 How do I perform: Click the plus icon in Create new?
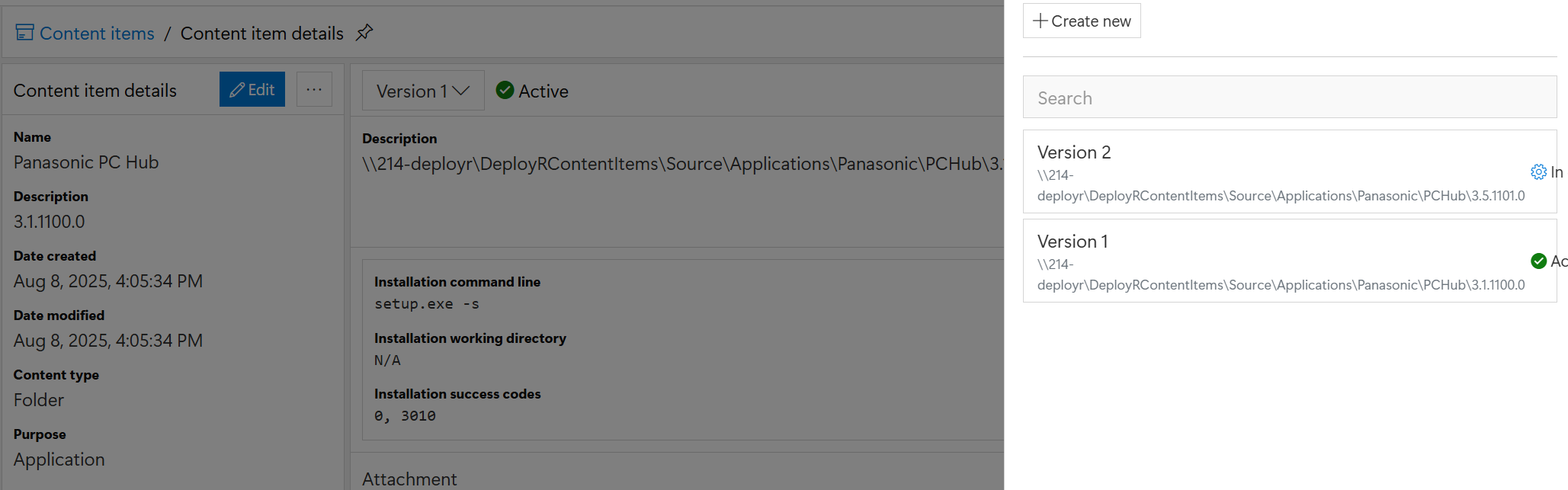(1040, 21)
